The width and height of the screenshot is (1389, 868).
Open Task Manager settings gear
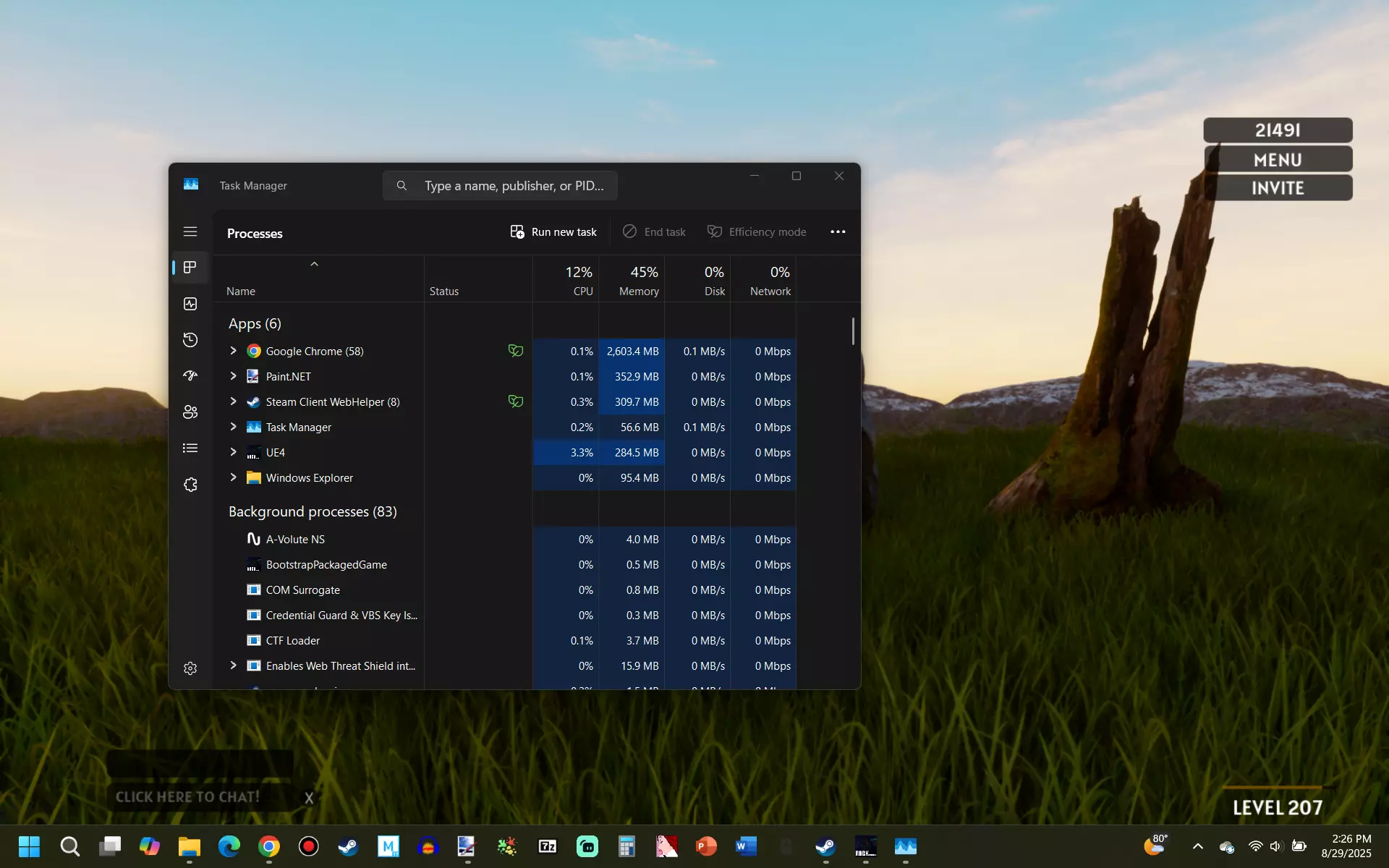[x=190, y=668]
